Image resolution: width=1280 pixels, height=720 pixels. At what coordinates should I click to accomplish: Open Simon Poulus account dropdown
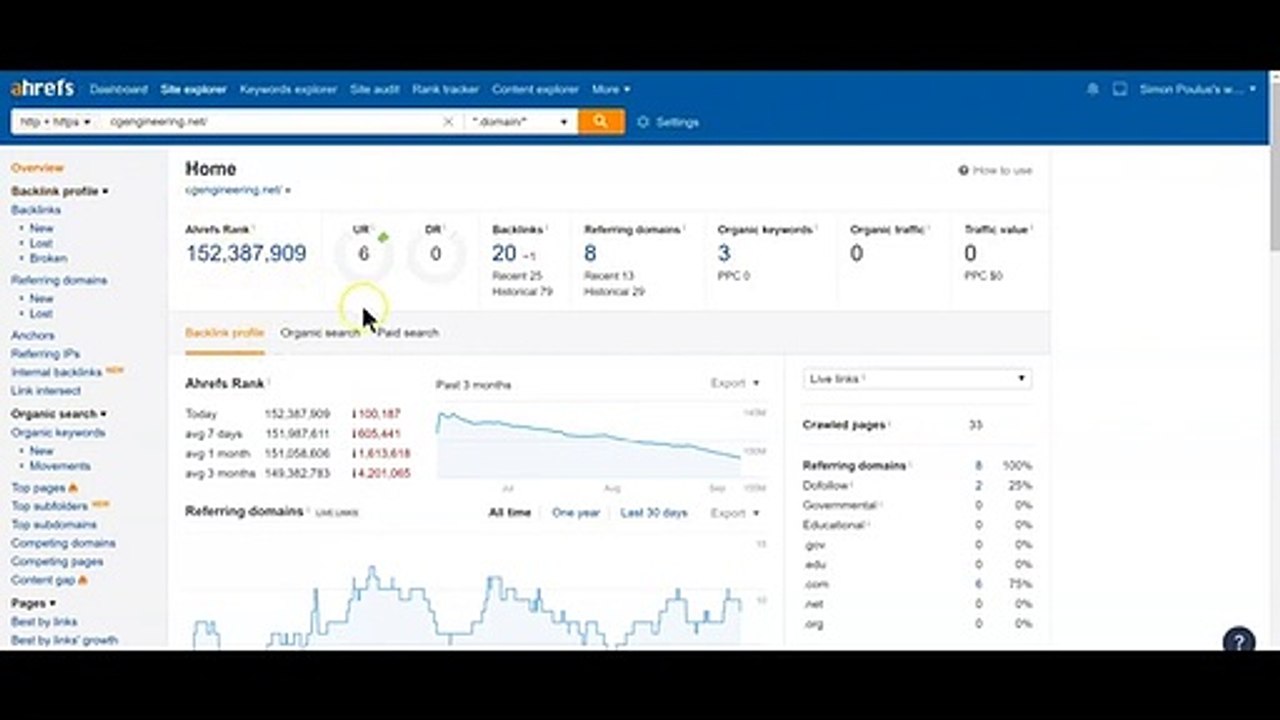(x=1198, y=89)
